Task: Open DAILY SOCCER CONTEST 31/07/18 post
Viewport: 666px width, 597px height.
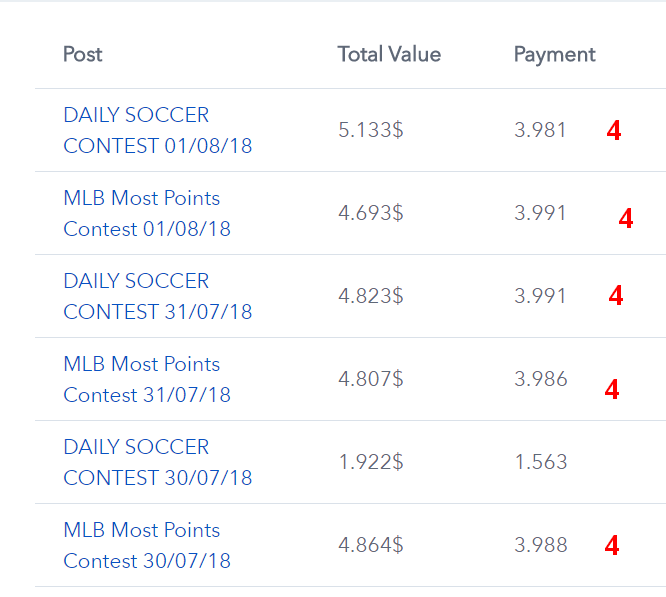Action: pyautogui.click(x=158, y=296)
